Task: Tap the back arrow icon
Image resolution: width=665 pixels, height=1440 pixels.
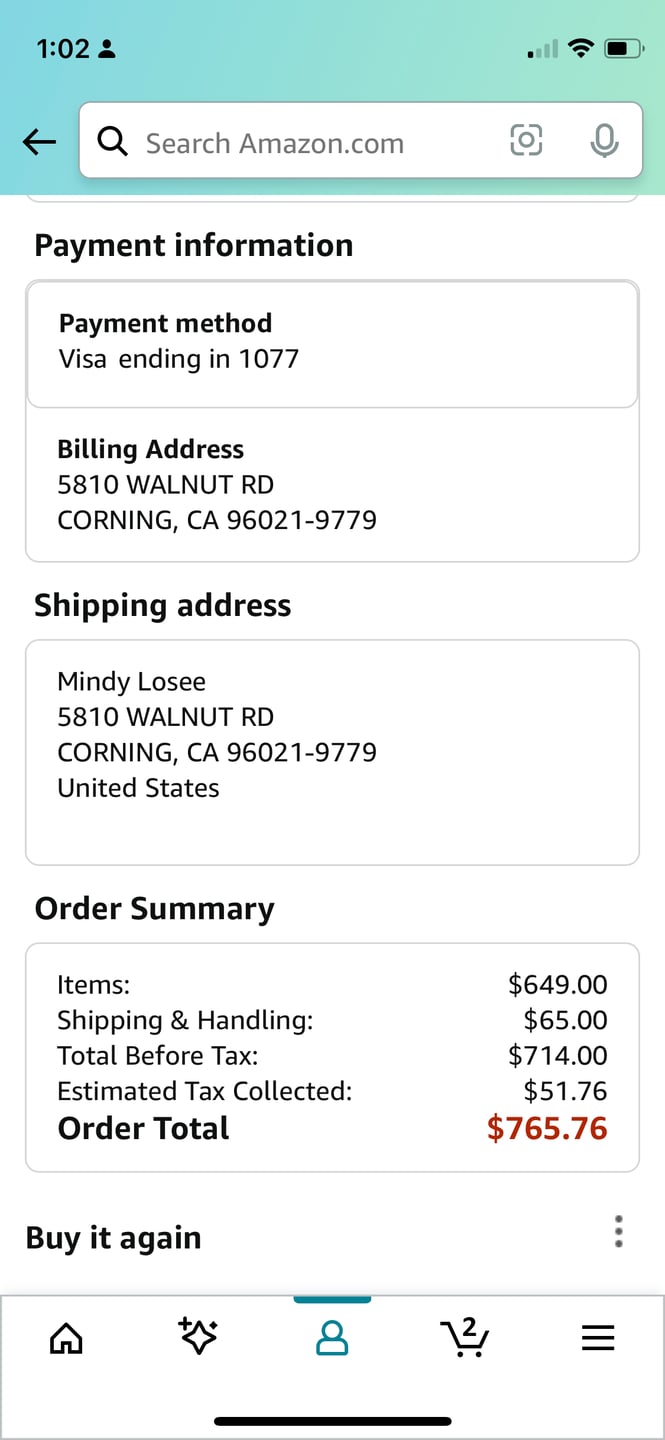Action: coord(39,143)
